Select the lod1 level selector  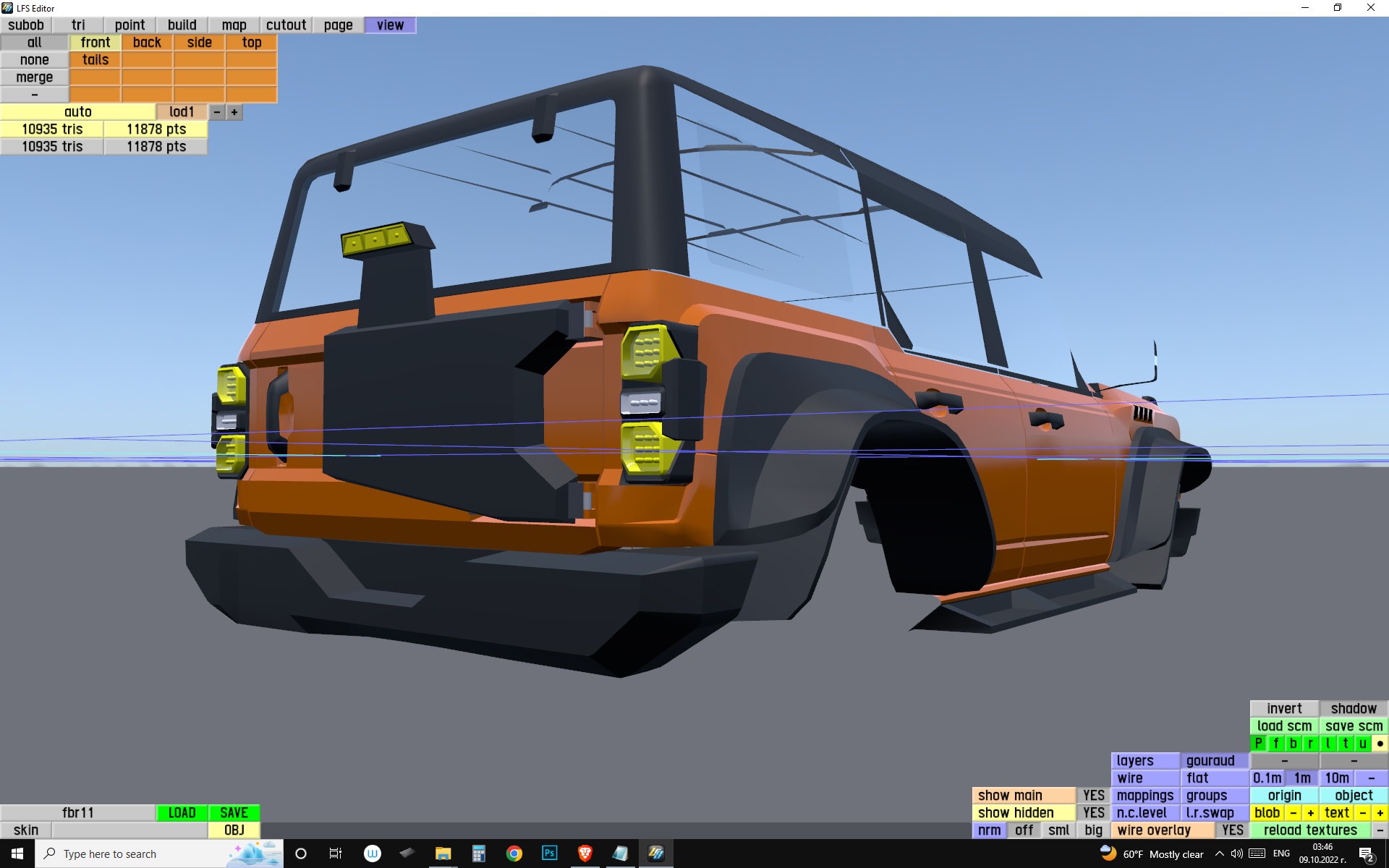(182, 112)
